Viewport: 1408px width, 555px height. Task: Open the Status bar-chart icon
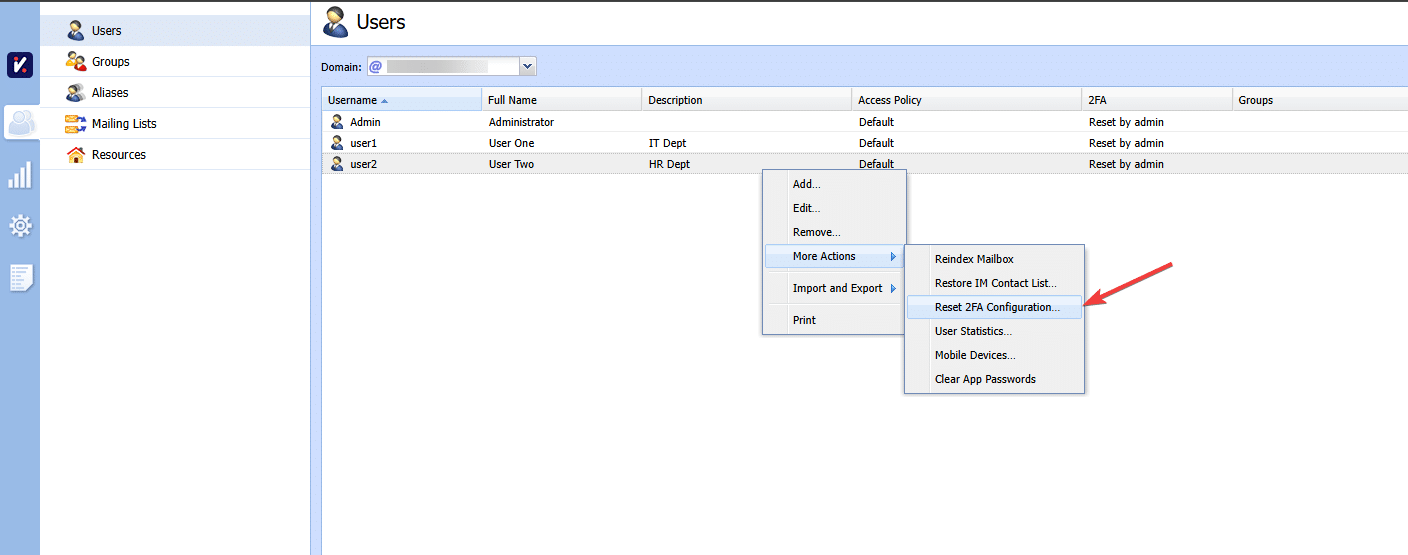(20, 175)
